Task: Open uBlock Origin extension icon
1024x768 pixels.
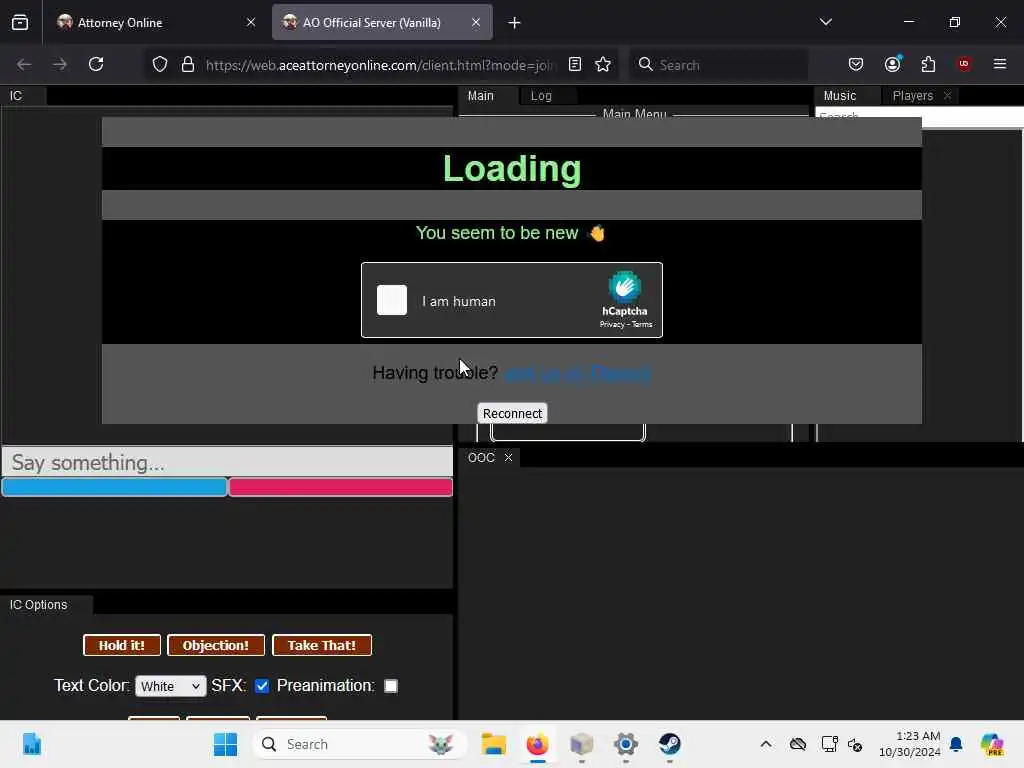Action: 964,64
